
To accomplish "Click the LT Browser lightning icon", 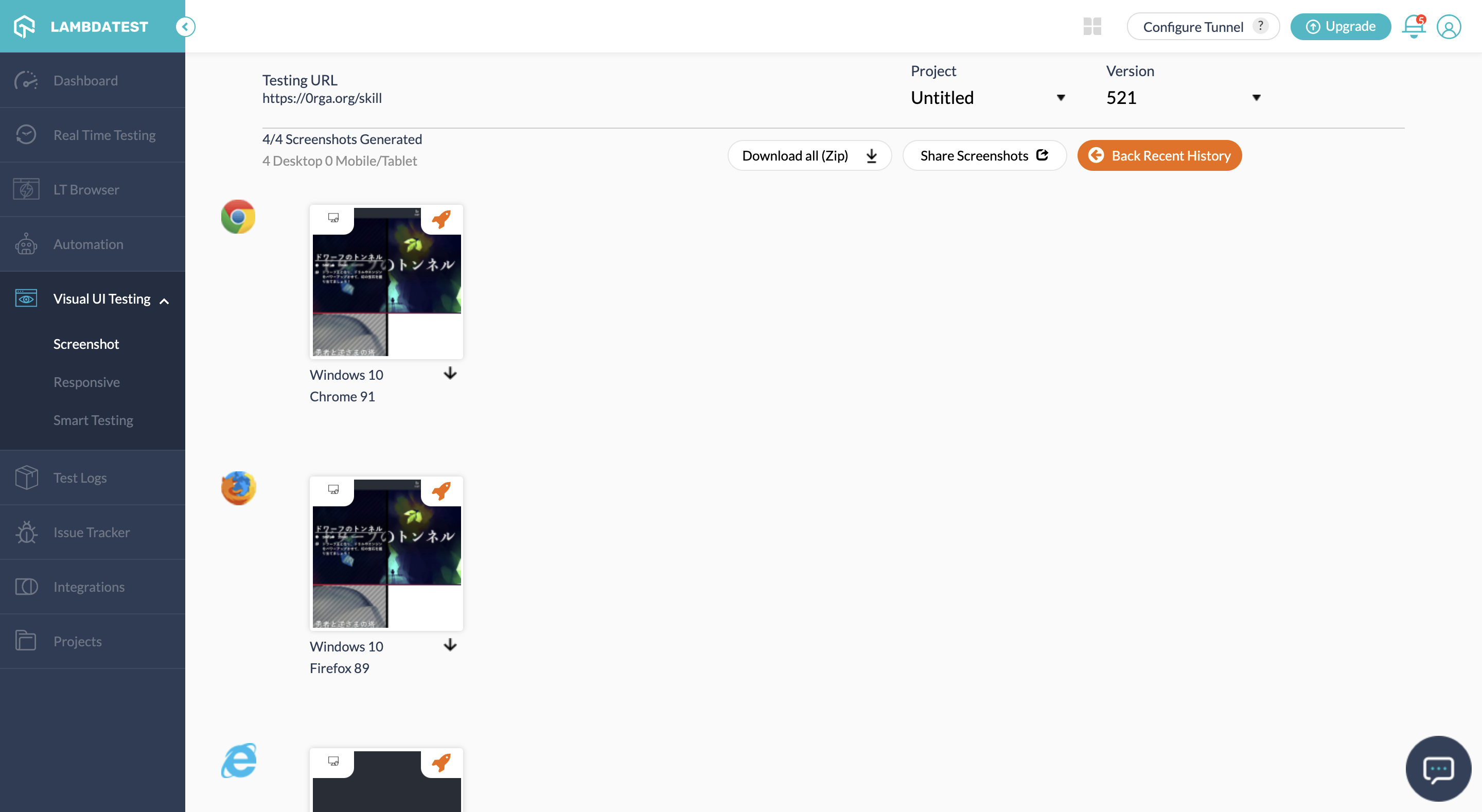I will (26, 189).
